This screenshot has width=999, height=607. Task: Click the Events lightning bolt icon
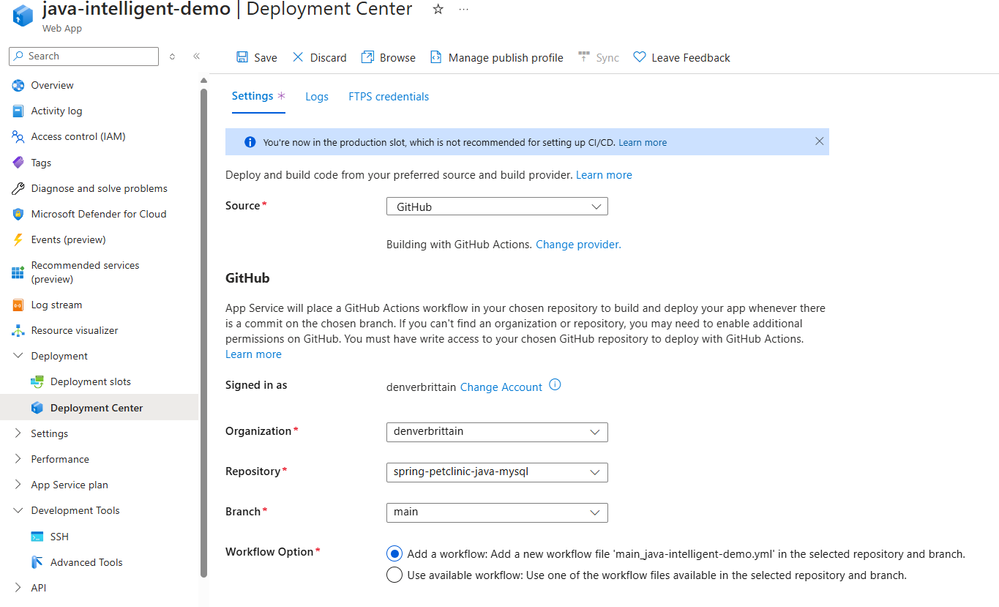18,239
